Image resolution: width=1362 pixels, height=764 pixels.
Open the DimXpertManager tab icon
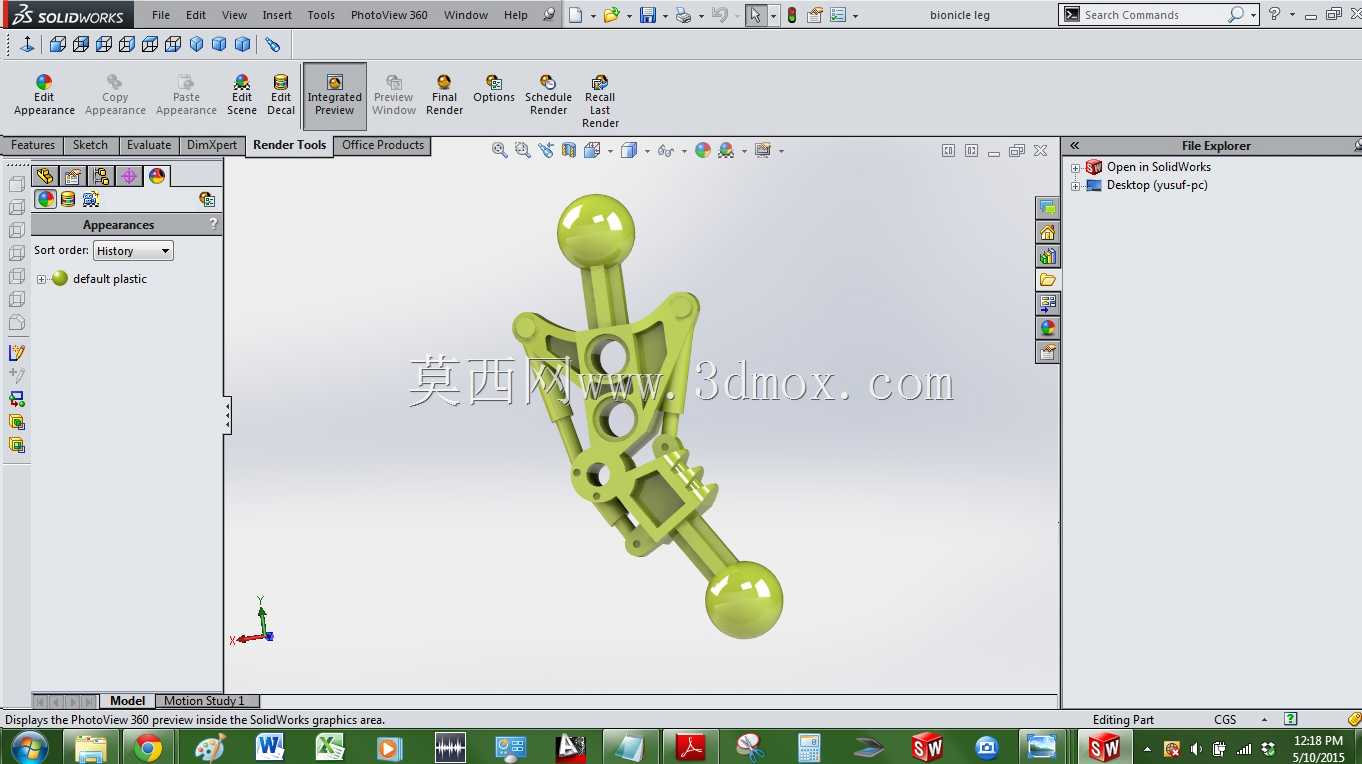click(x=129, y=176)
